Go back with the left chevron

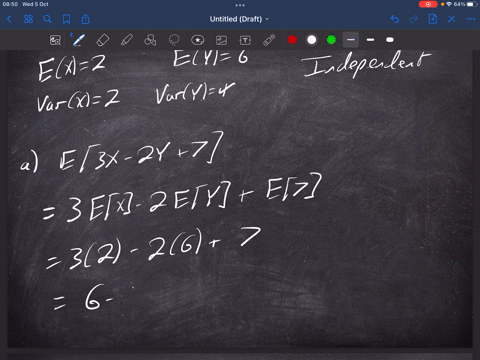click(x=9, y=19)
